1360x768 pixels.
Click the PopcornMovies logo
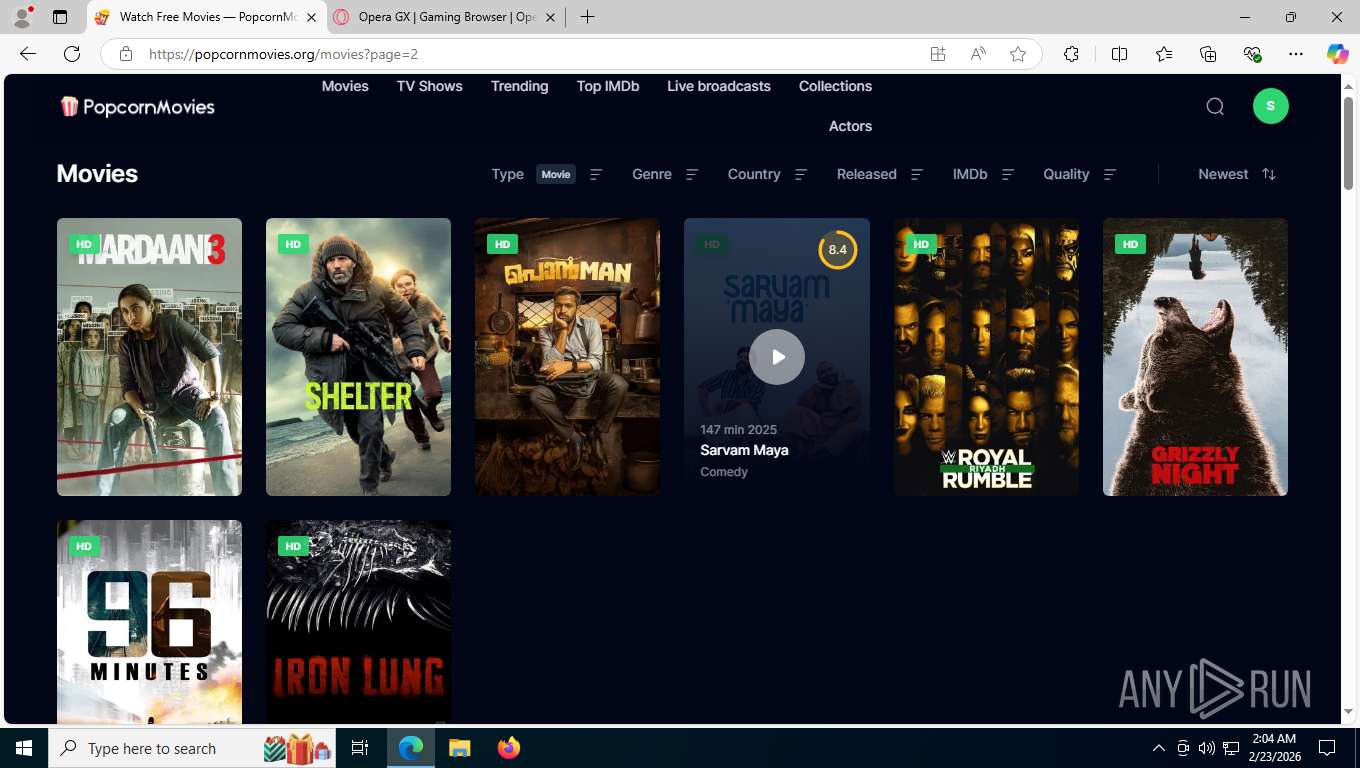point(137,107)
